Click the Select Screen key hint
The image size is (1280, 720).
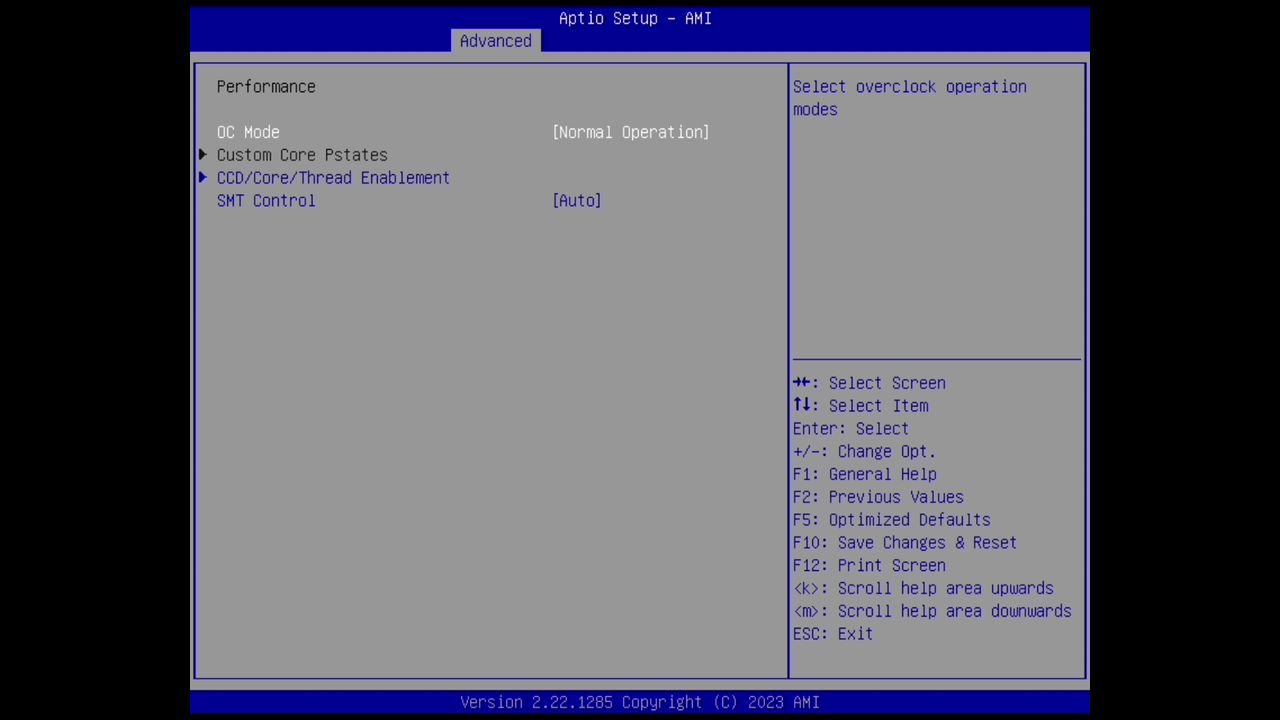[869, 383]
